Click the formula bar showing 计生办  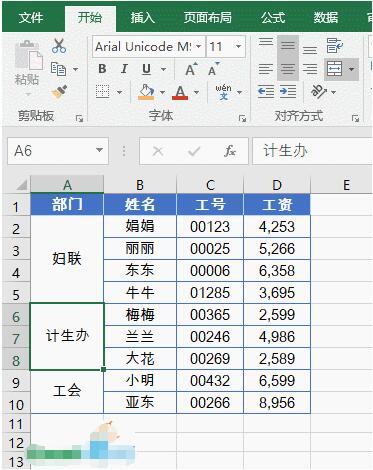[312, 151]
